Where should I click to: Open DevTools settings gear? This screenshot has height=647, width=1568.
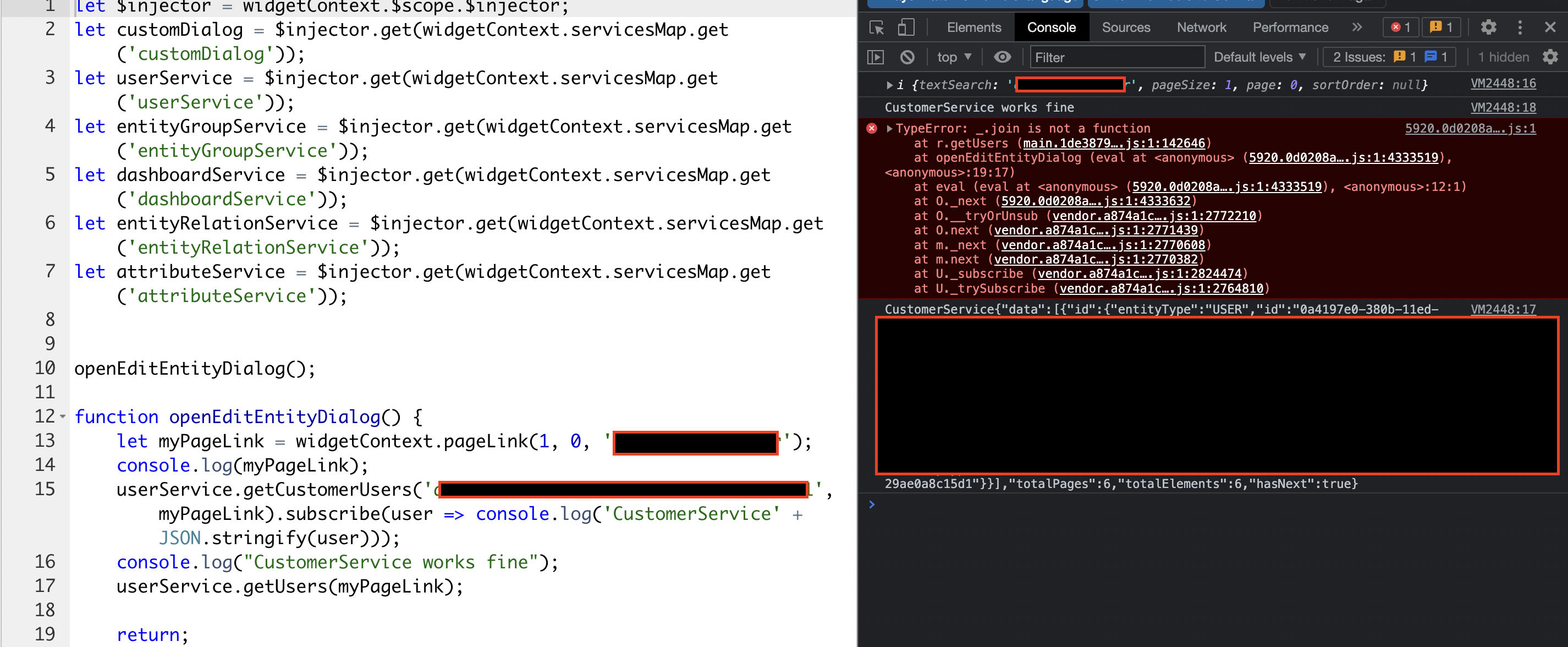point(1489,27)
